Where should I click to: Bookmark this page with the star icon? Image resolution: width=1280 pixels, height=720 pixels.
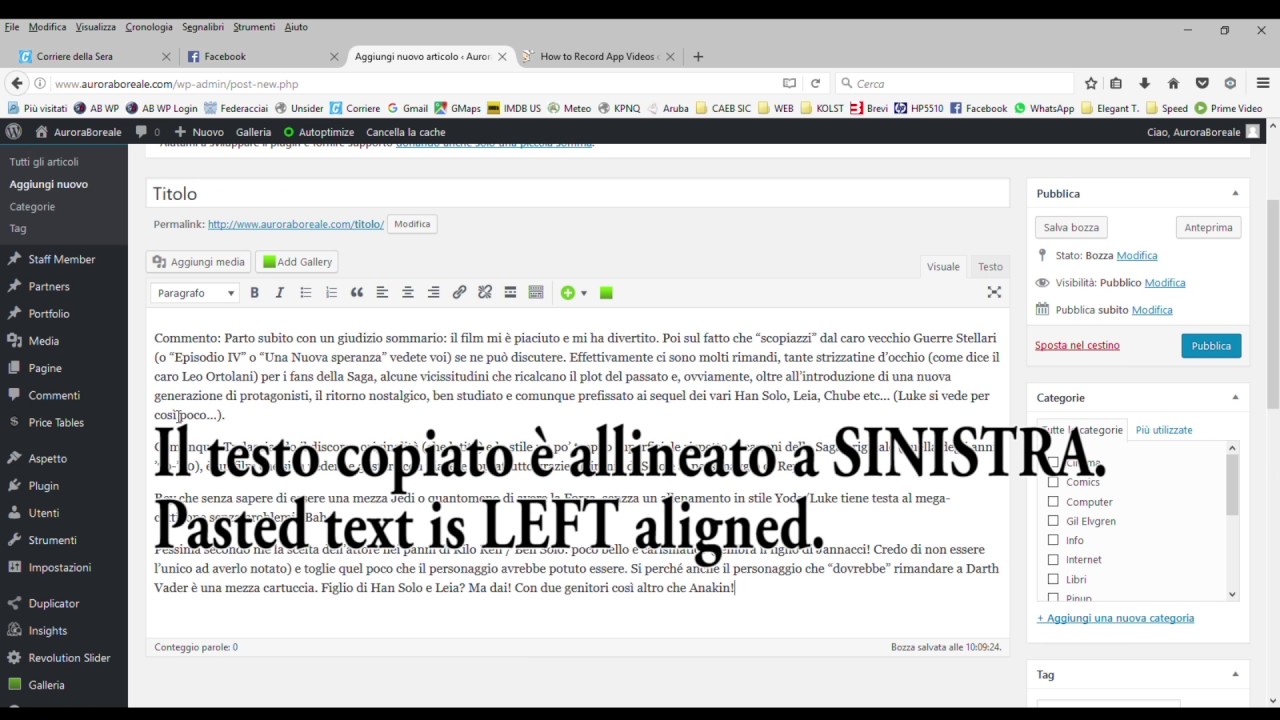[1091, 84]
